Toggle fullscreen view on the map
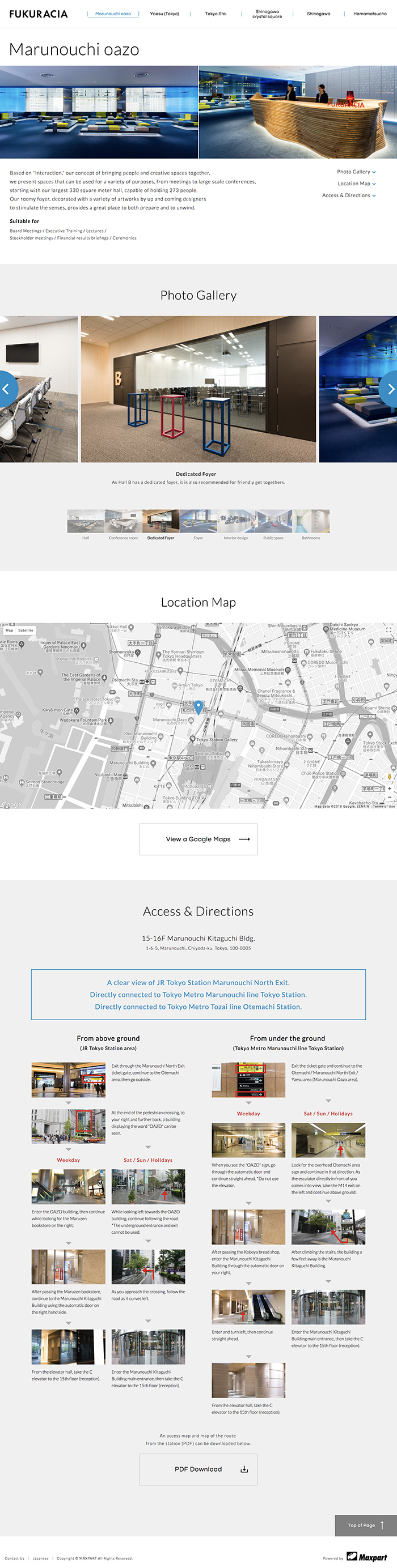 click(389, 630)
